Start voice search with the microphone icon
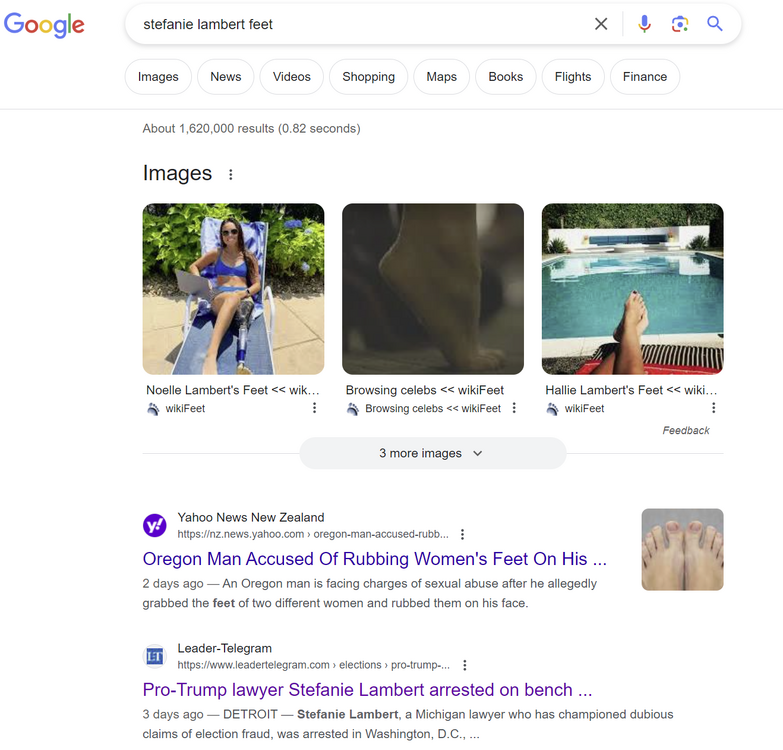Image resolution: width=783 pixels, height=750 pixels. [645, 24]
